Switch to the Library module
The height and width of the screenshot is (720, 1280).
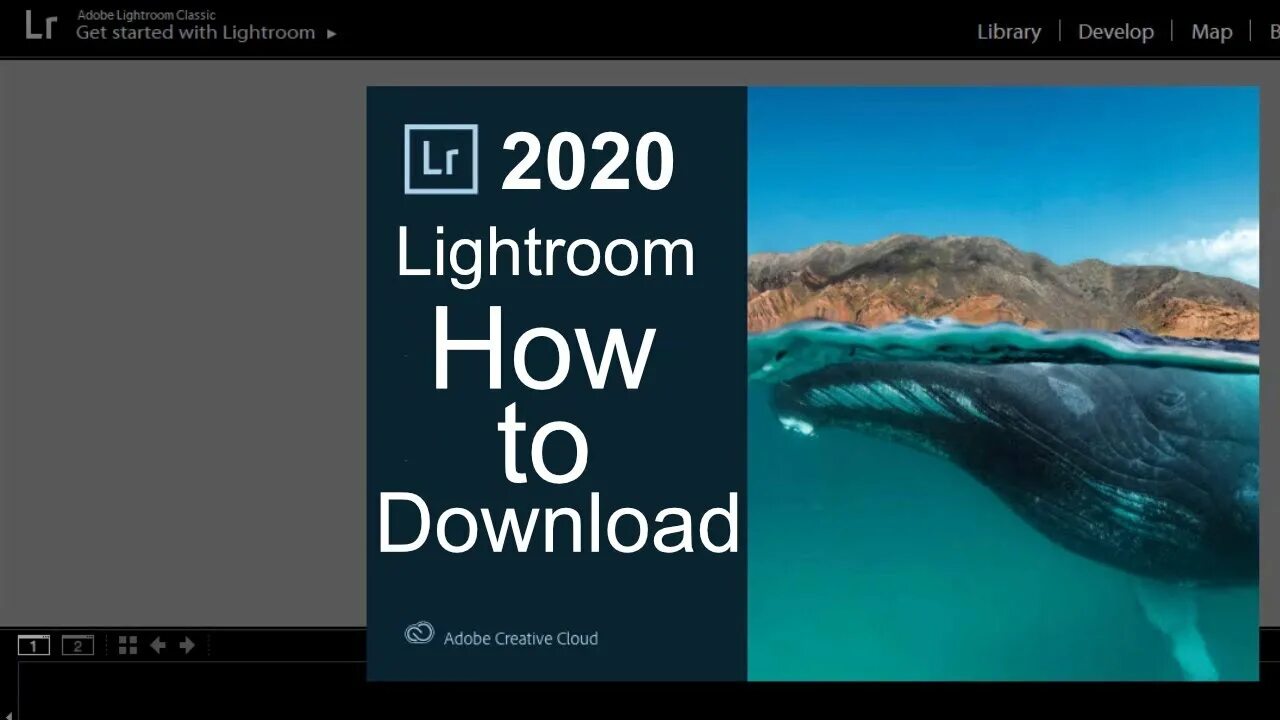[x=1009, y=32]
